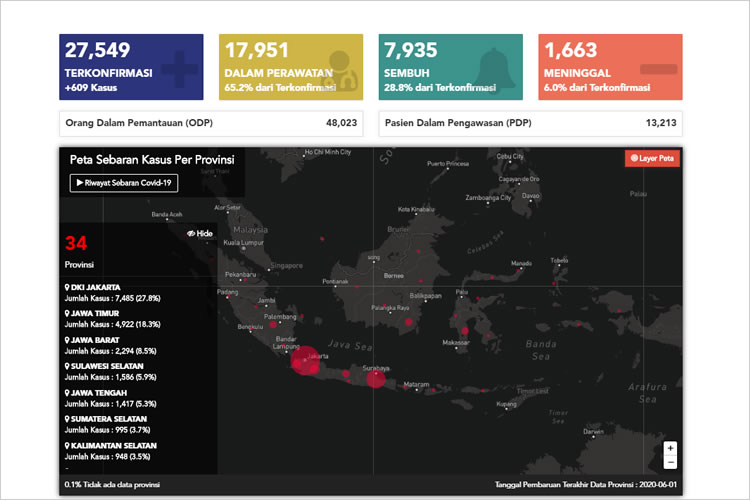Open the Layer Peta options
This screenshot has width=750, height=500.
click(652, 158)
